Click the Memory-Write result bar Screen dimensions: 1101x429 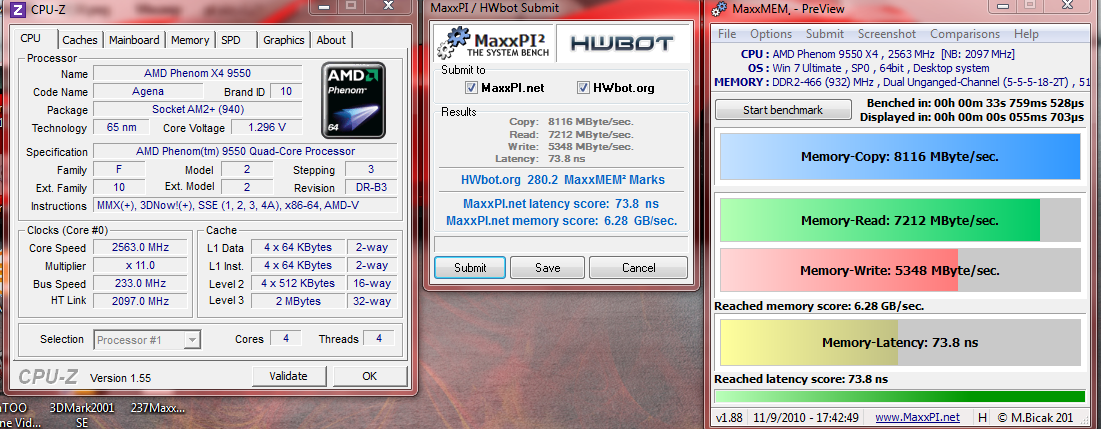point(900,270)
